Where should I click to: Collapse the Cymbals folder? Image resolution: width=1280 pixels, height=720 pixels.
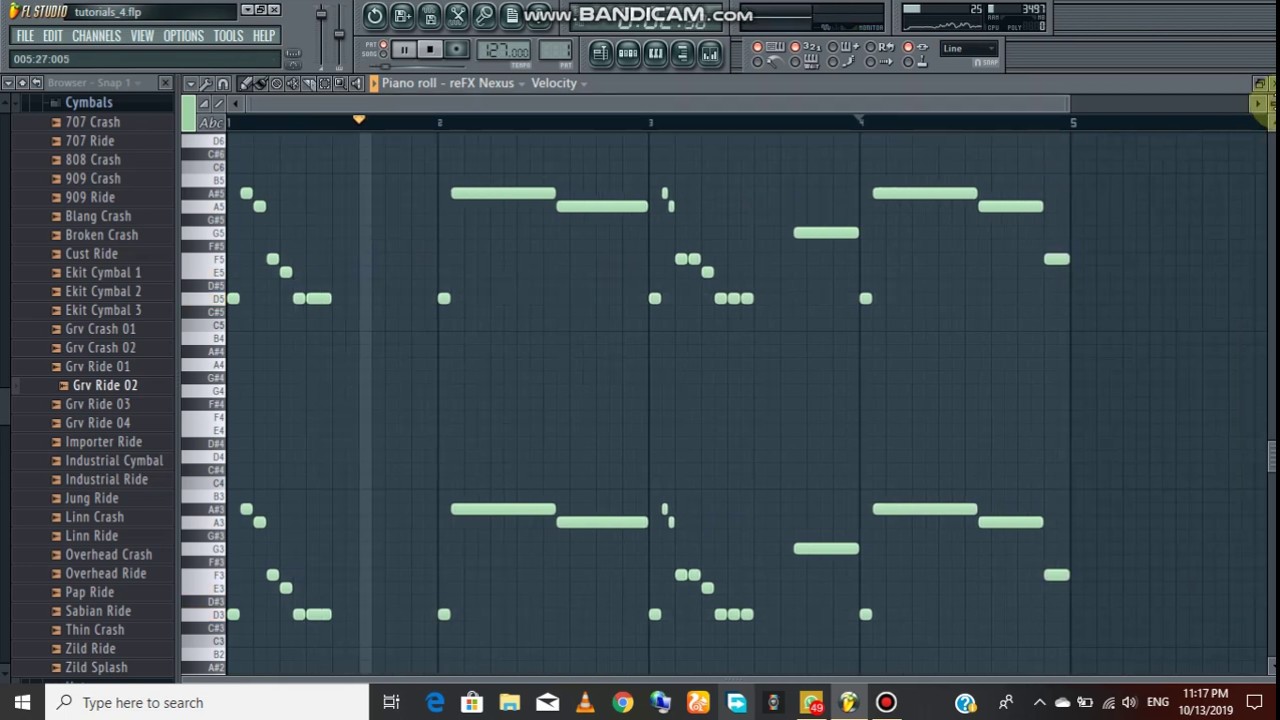(x=89, y=103)
